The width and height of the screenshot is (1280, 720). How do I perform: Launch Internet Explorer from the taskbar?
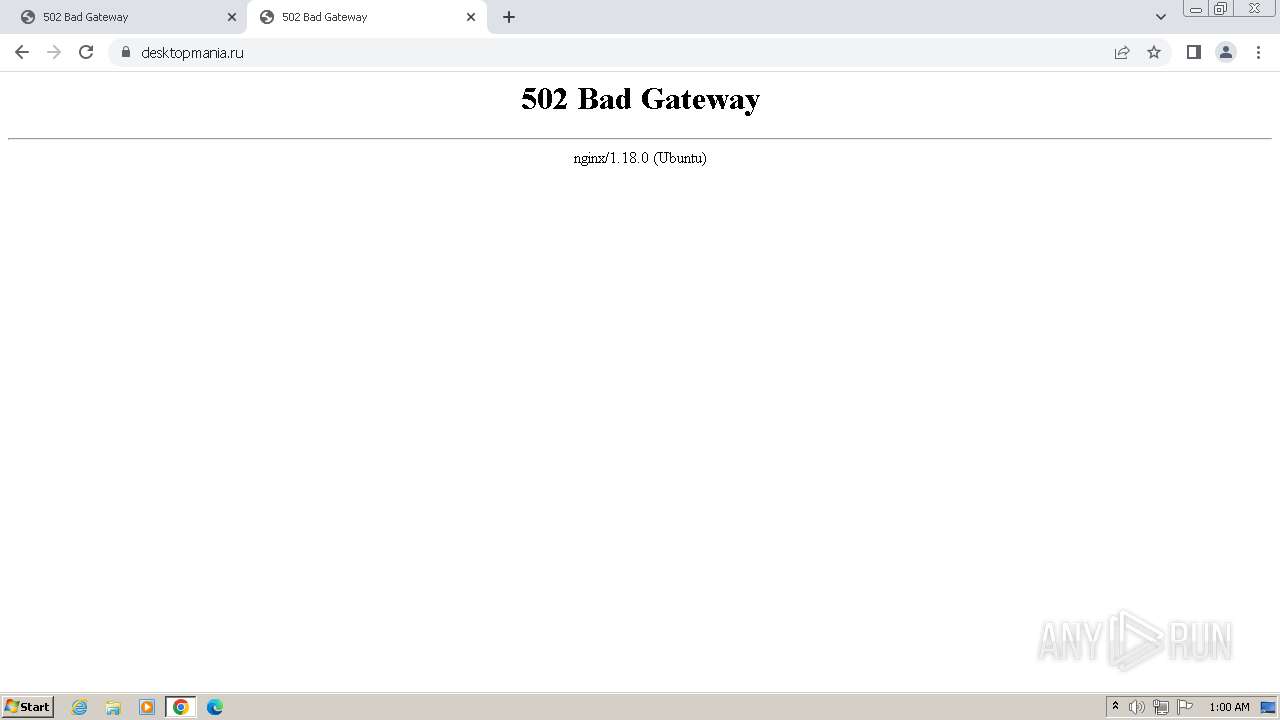coord(80,707)
